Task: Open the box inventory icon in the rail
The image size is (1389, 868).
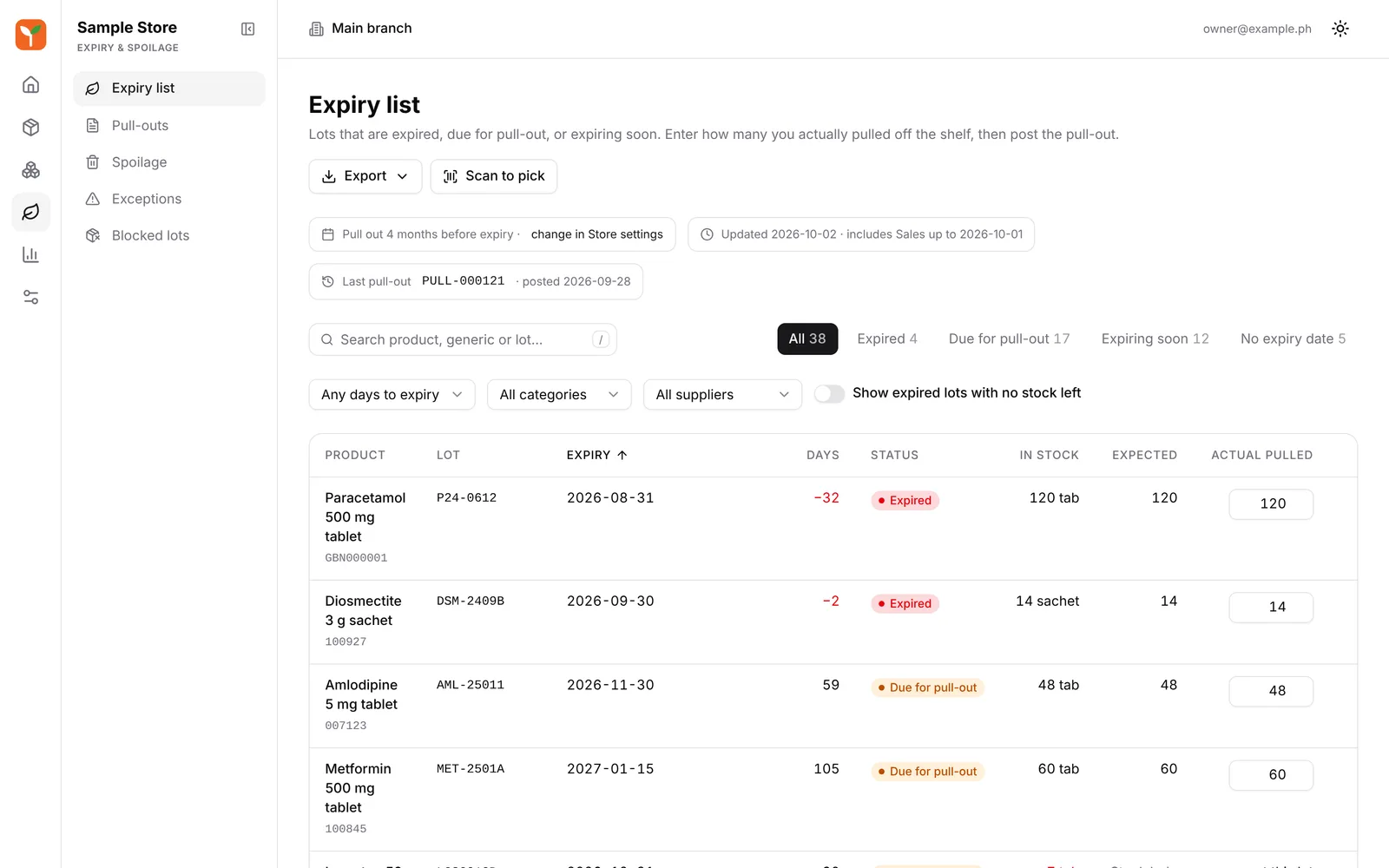Action: pos(30,127)
